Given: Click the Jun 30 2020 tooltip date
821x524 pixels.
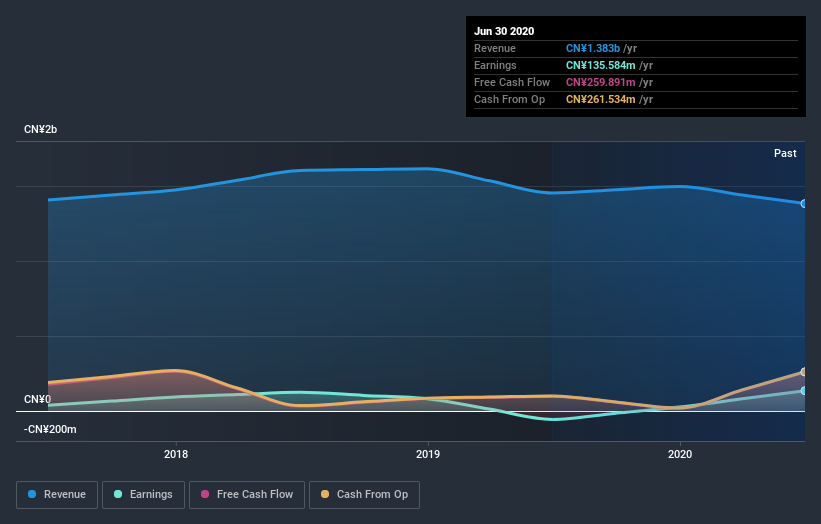Looking at the screenshot, I should point(504,31).
